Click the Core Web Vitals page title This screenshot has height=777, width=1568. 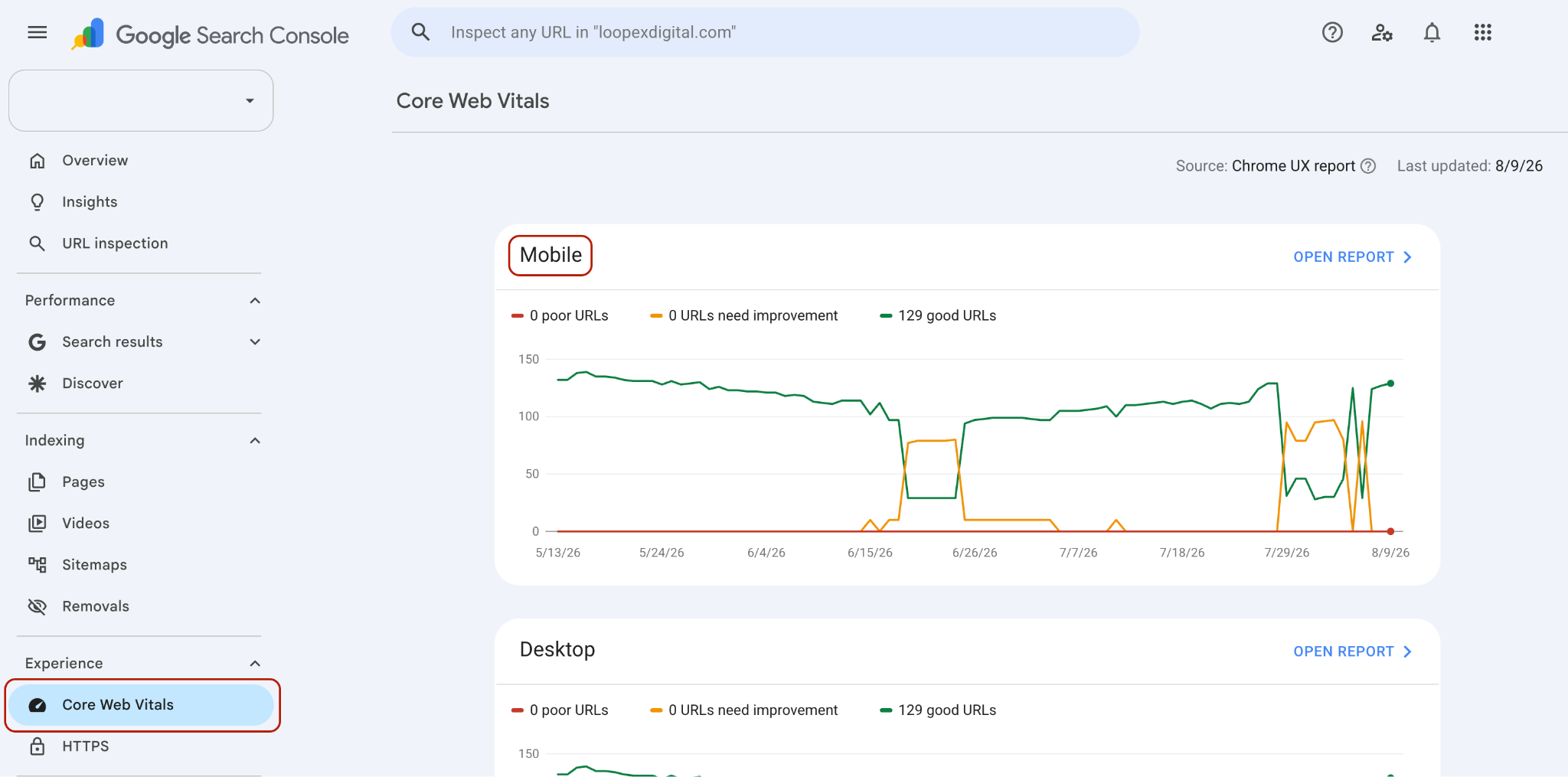point(472,101)
